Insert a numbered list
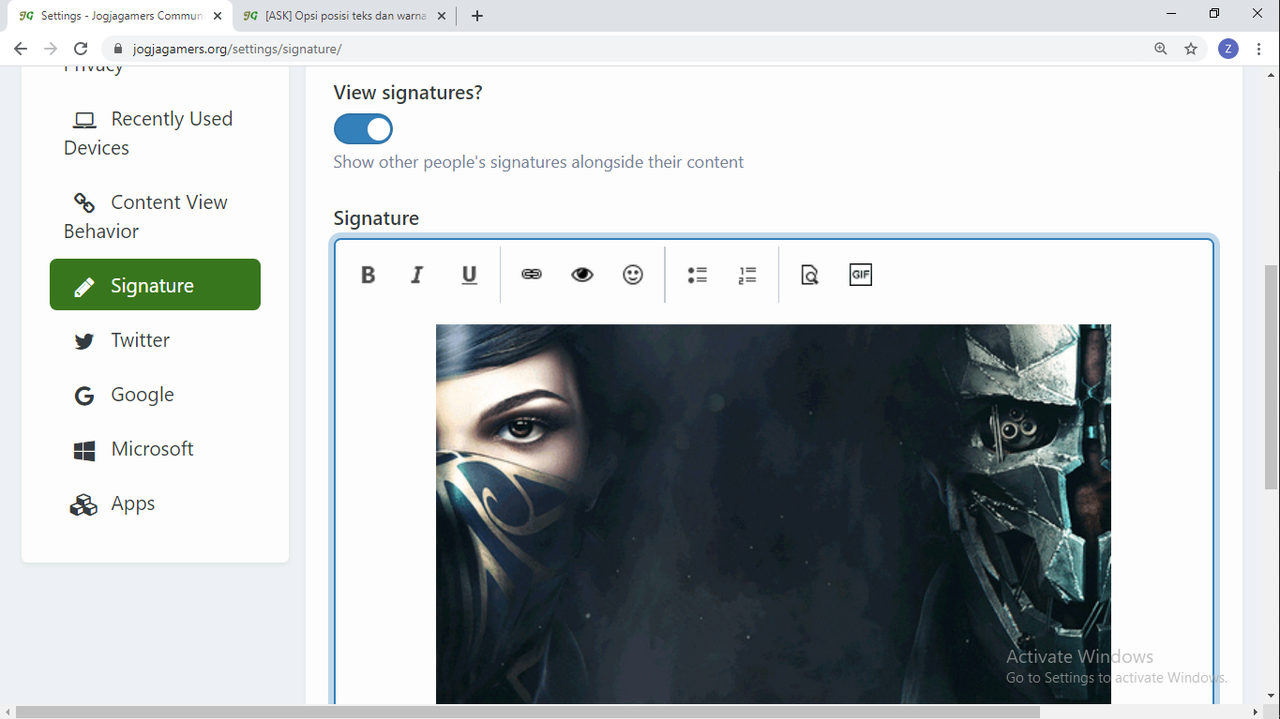The width and height of the screenshot is (1280, 719). [747, 275]
